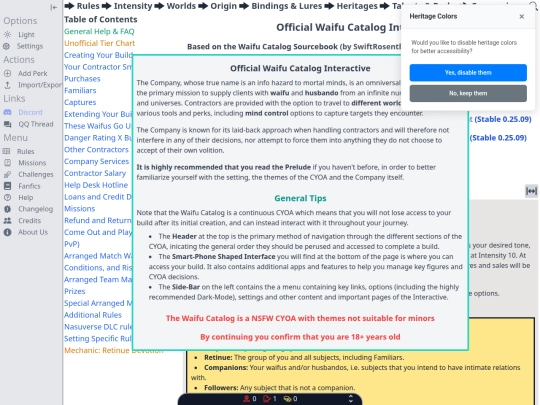Click the Changelog bug icon

[7, 209]
